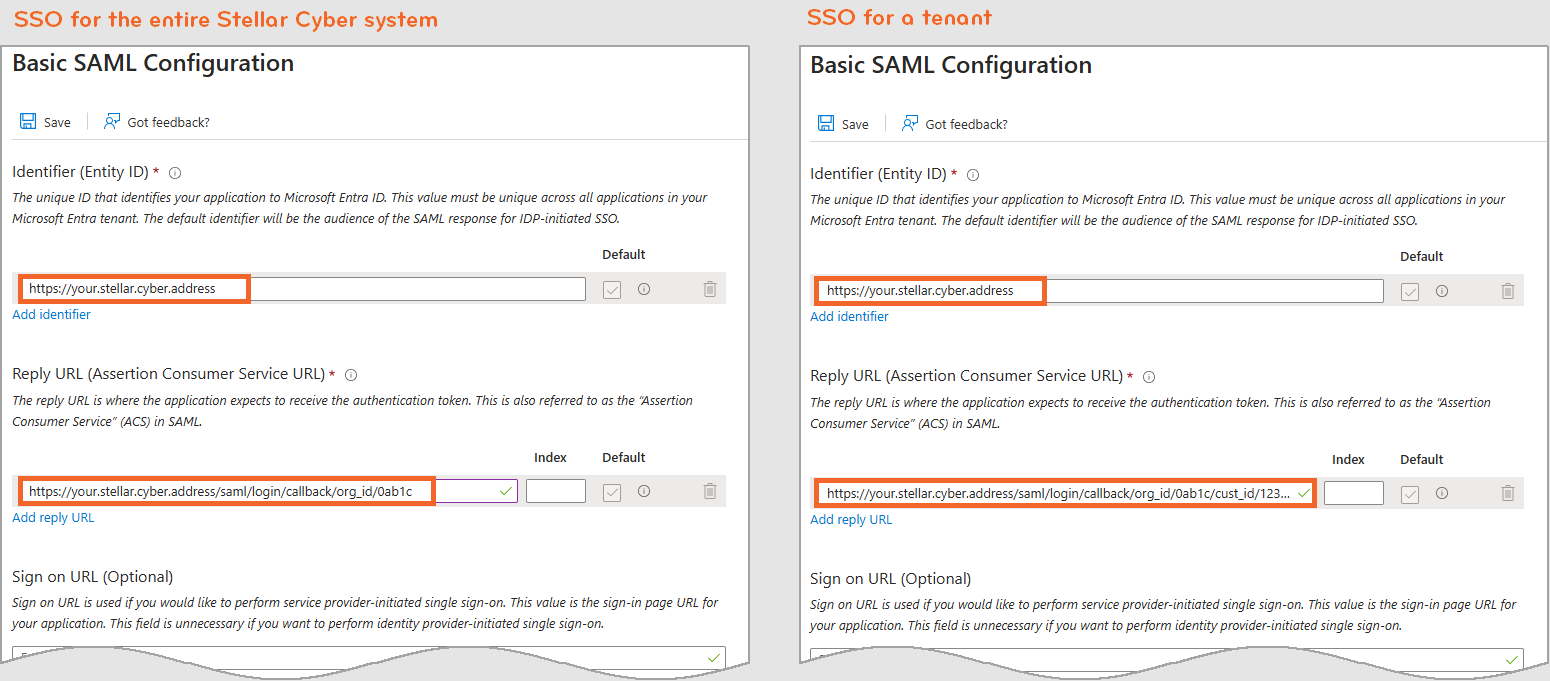The image size is (1550, 681).
Task: Click the info icon beside Reply URL heading in the system-wide panel
Action: point(351,375)
